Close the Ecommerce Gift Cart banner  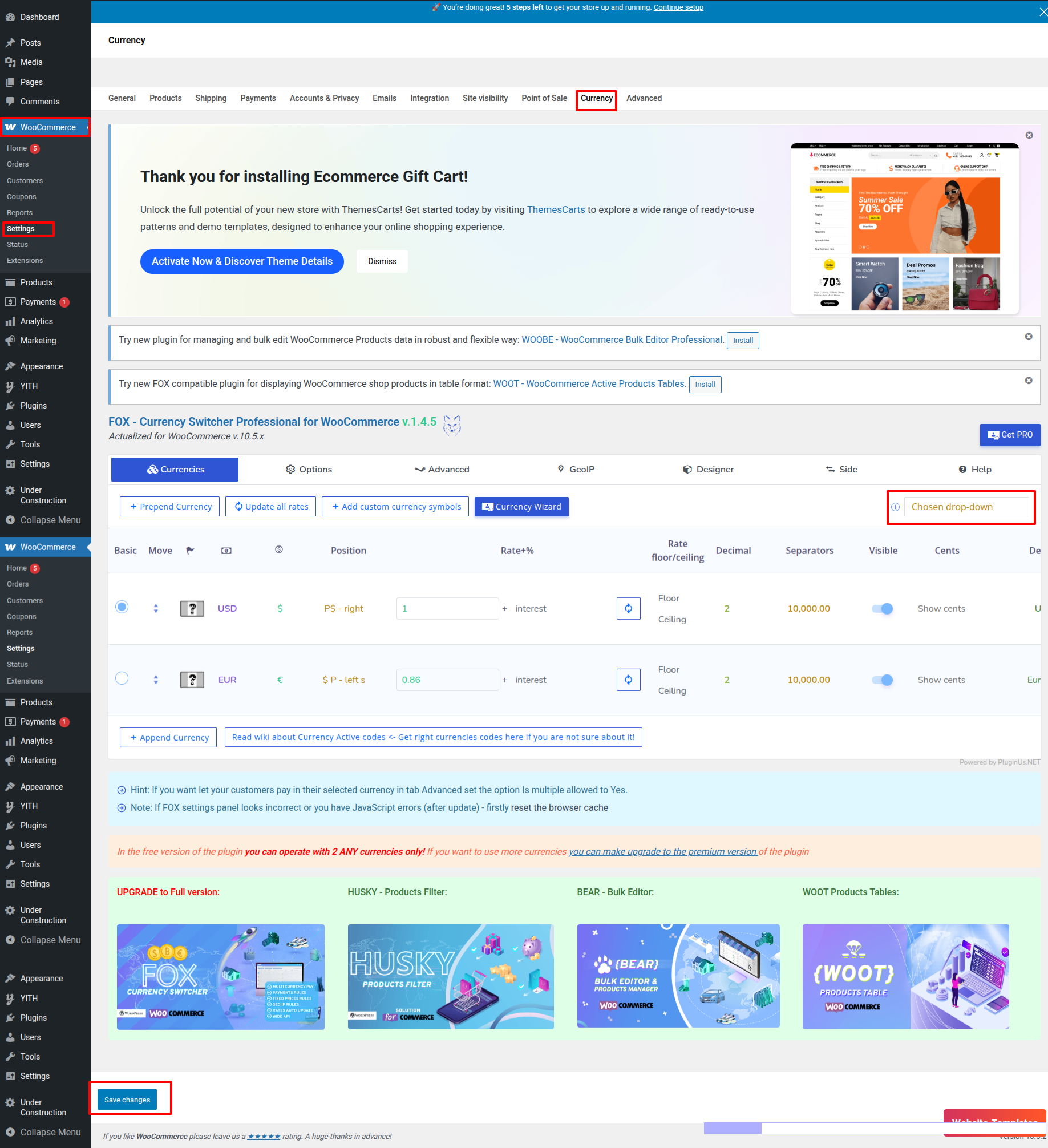point(1029,135)
